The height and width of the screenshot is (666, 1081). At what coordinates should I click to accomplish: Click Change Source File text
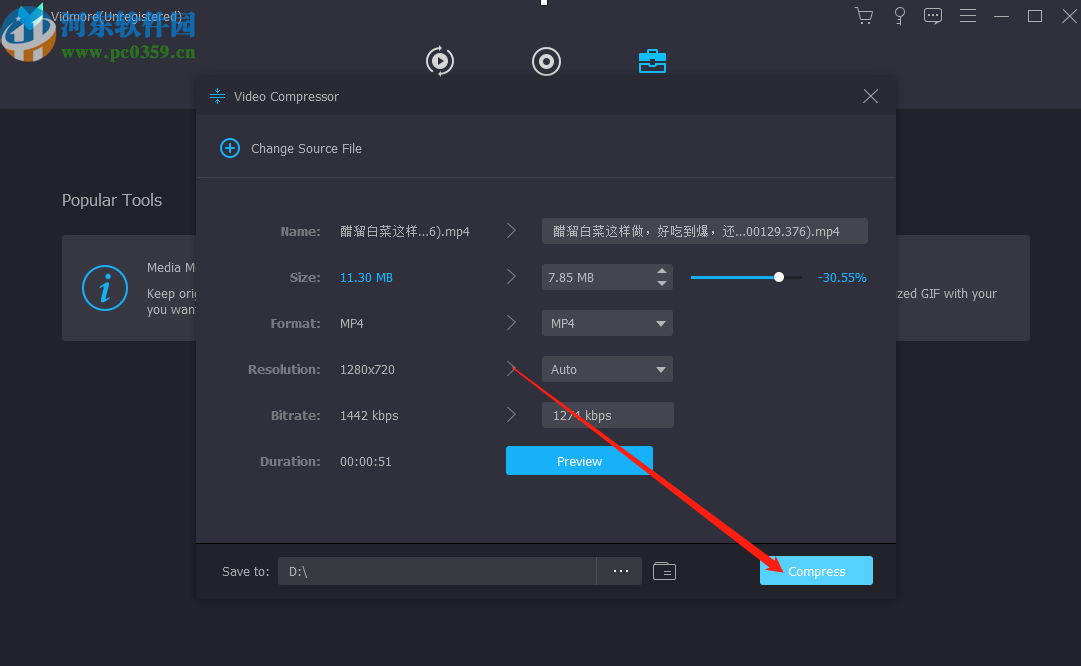306,148
